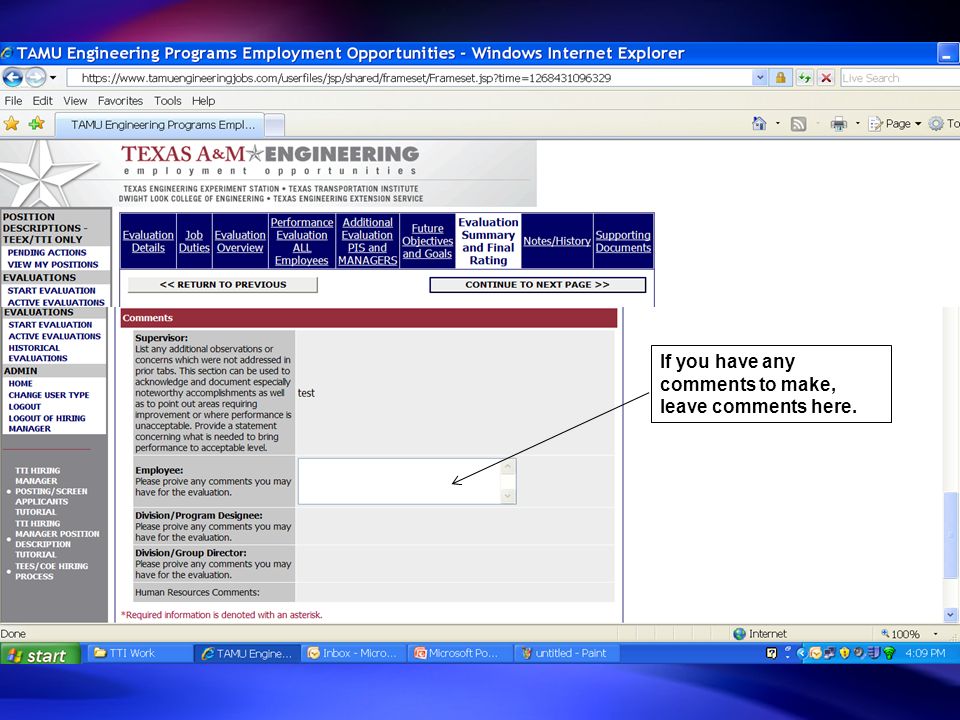Open the File menu

(13, 100)
